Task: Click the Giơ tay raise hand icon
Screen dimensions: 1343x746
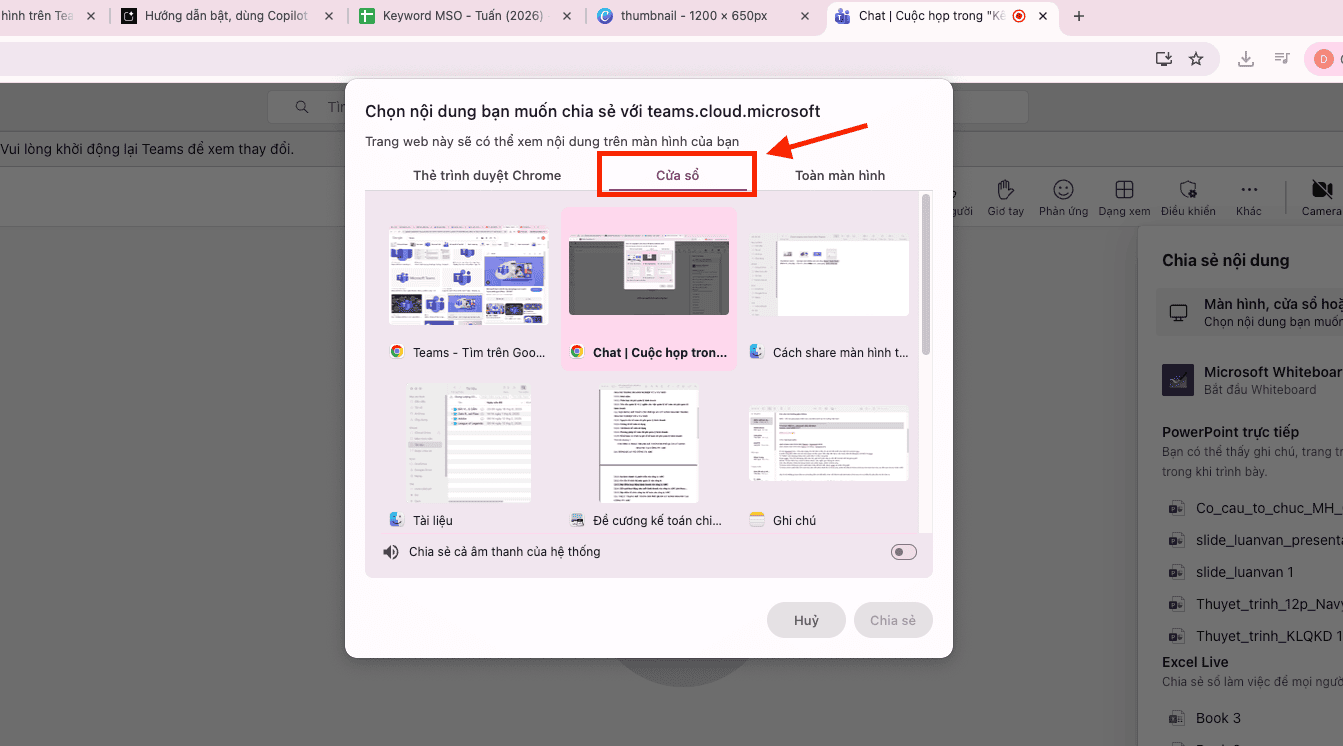Action: pyautogui.click(x=1005, y=190)
